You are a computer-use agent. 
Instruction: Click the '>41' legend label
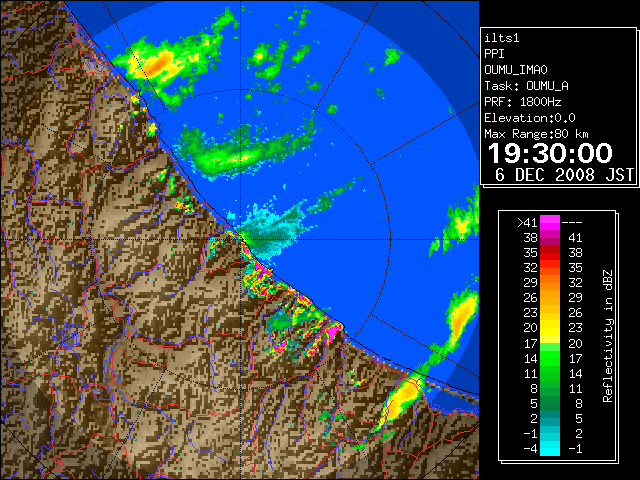pyautogui.click(x=527, y=223)
